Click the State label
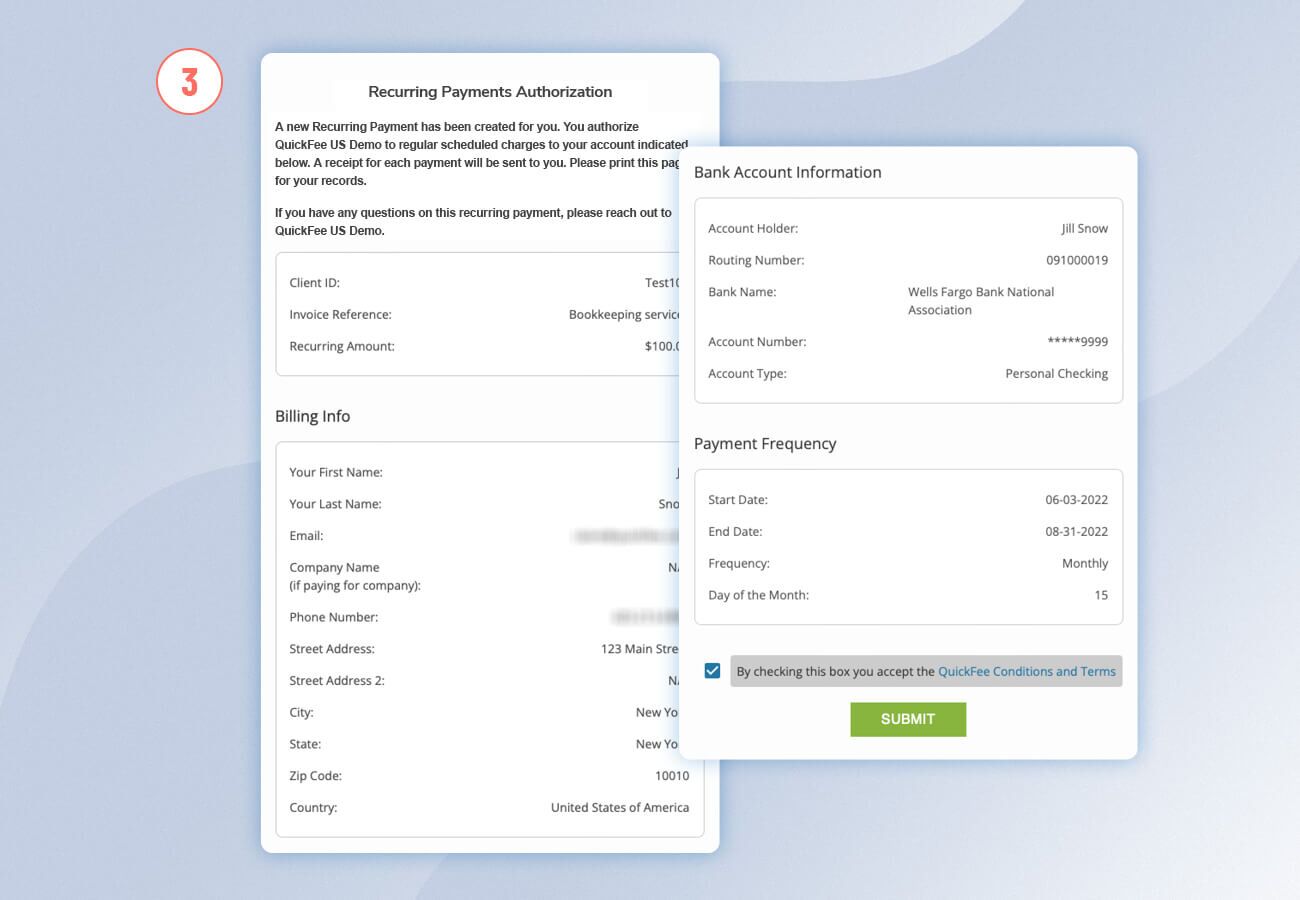This screenshot has height=900, width=1300. [305, 744]
